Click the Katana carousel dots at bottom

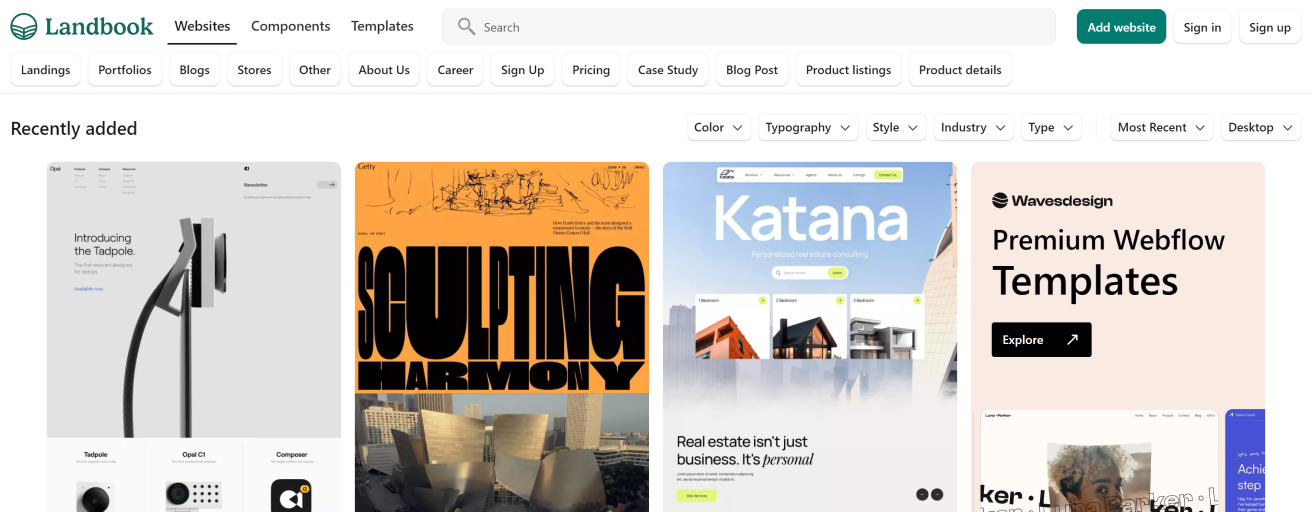tap(930, 494)
